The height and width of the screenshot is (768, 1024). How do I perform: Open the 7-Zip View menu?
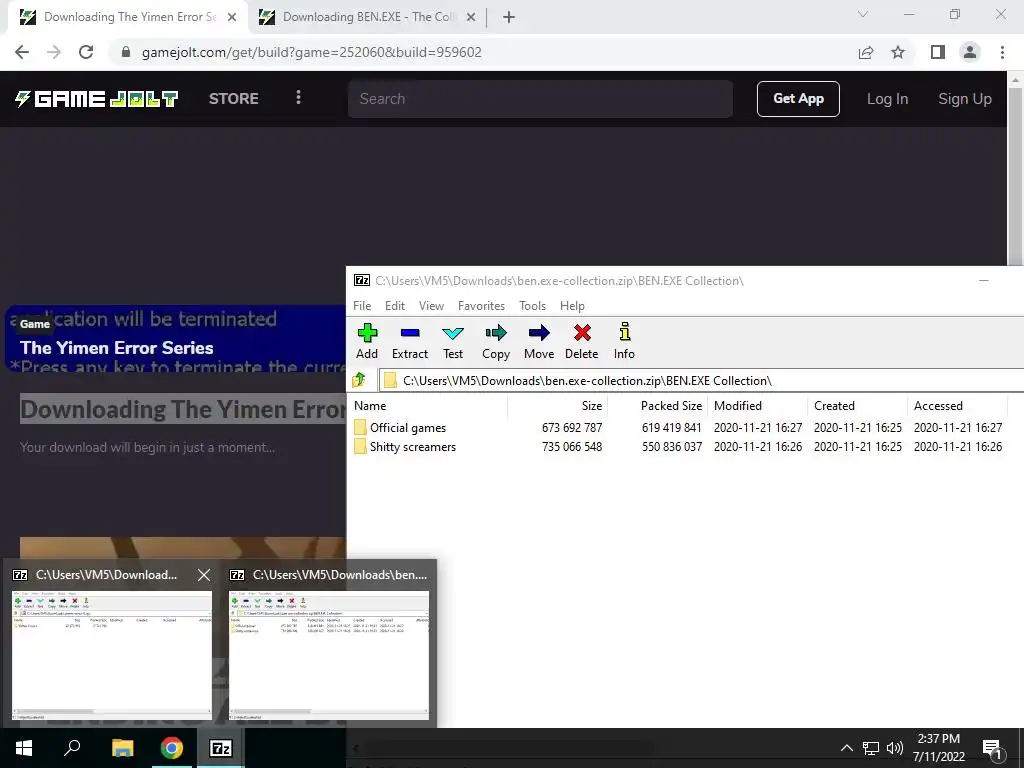coord(431,306)
